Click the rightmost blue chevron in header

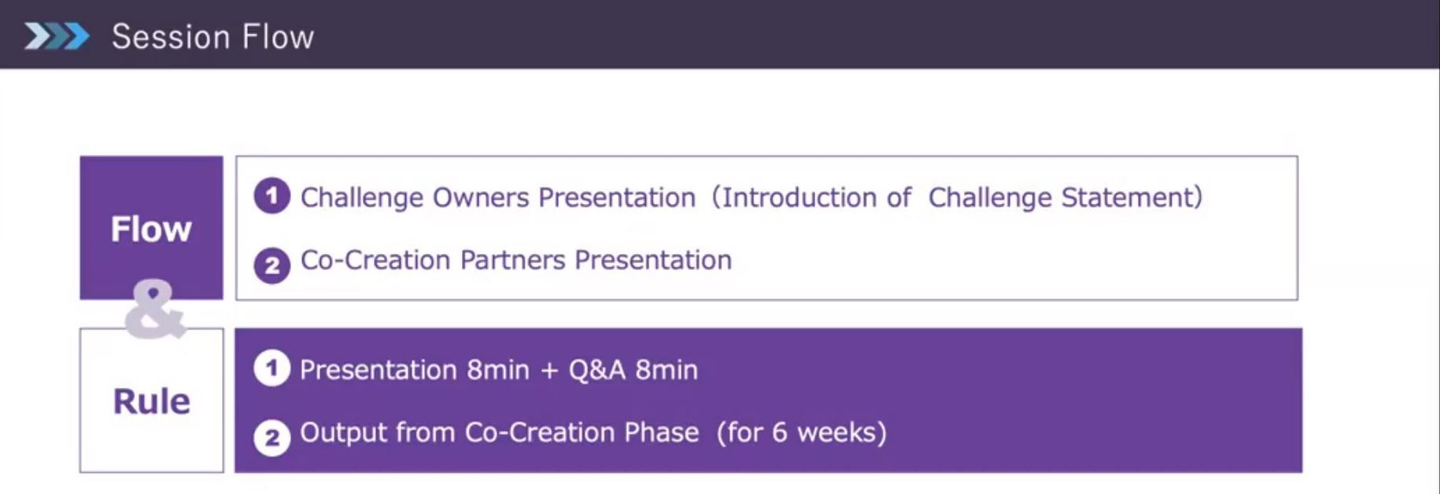(x=76, y=37)
